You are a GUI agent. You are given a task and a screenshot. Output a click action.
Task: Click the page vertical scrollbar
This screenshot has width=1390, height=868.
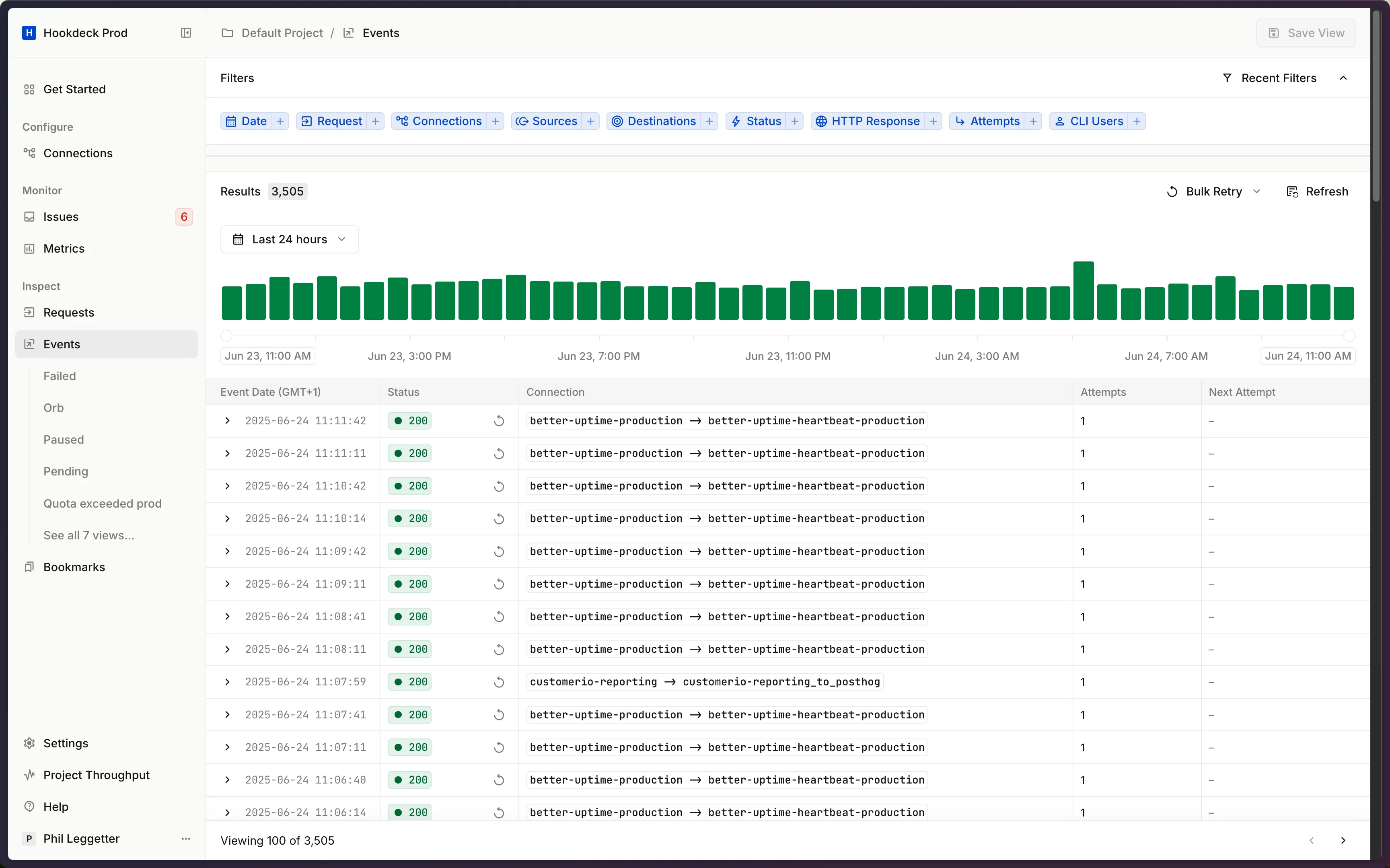(1376, 106)
